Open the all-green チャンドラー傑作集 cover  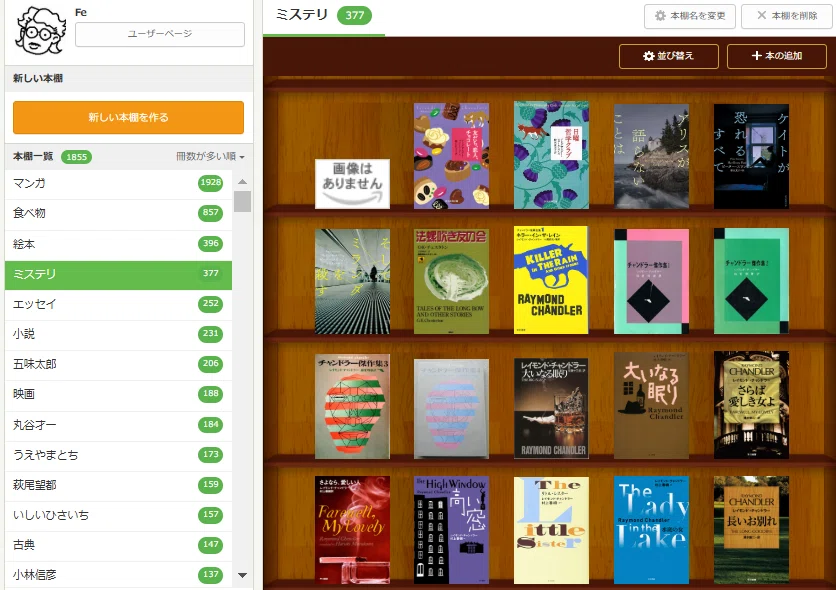coord(751,281)
